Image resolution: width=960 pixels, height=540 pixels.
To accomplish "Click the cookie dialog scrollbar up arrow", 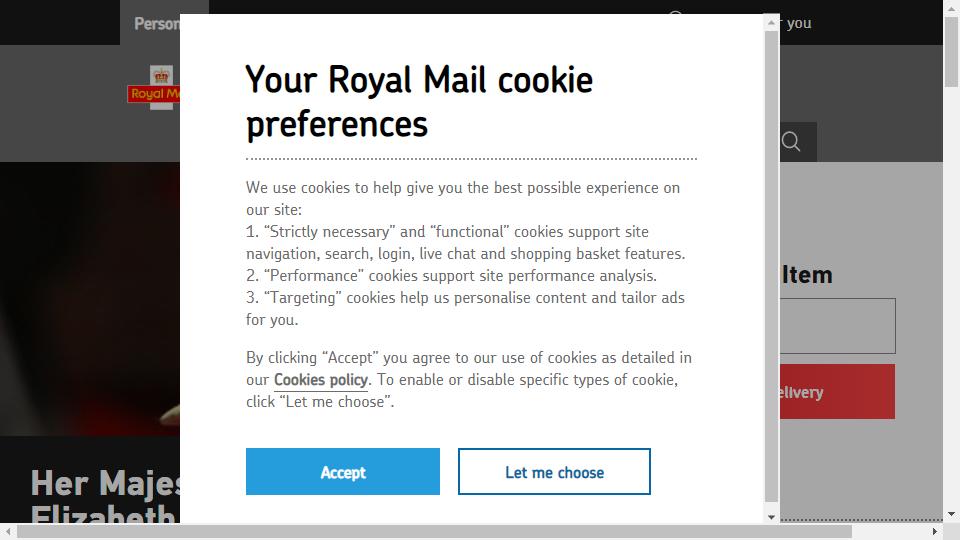I will (x=771, y=23).
